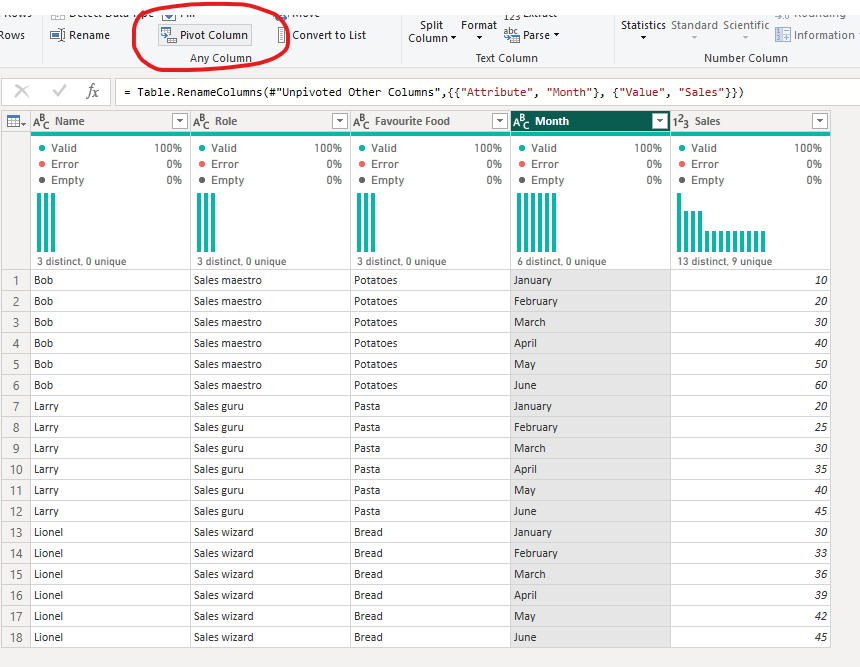The image size is (860, 667).
Task: Click the Pivot Column button
Action: pos(205,35)
